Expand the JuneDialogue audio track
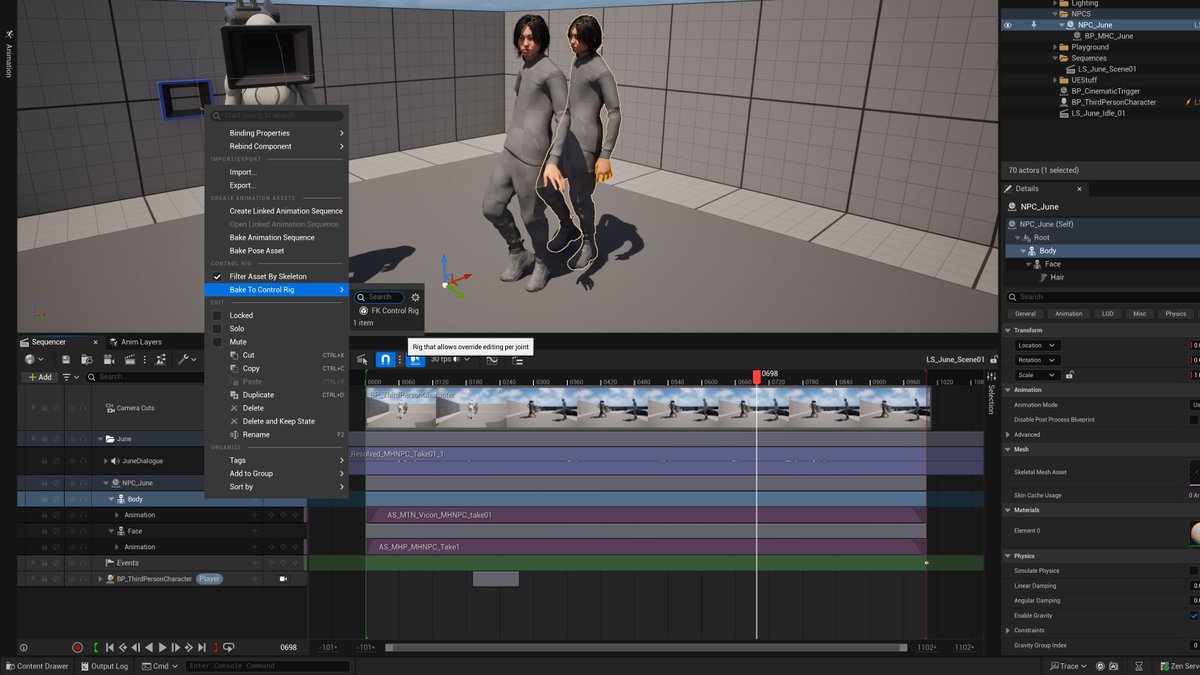Image resolution: width=1200 pixels, height=675 pixels. (106, 461)
